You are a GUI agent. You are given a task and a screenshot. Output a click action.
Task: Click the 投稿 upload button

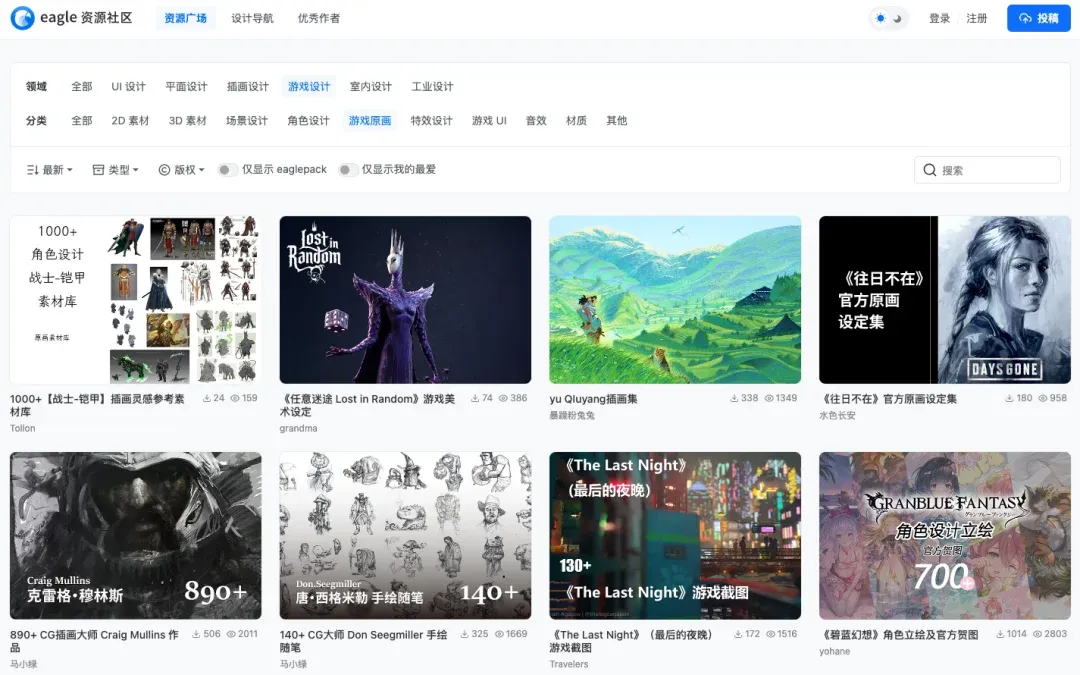(1039, 19)
